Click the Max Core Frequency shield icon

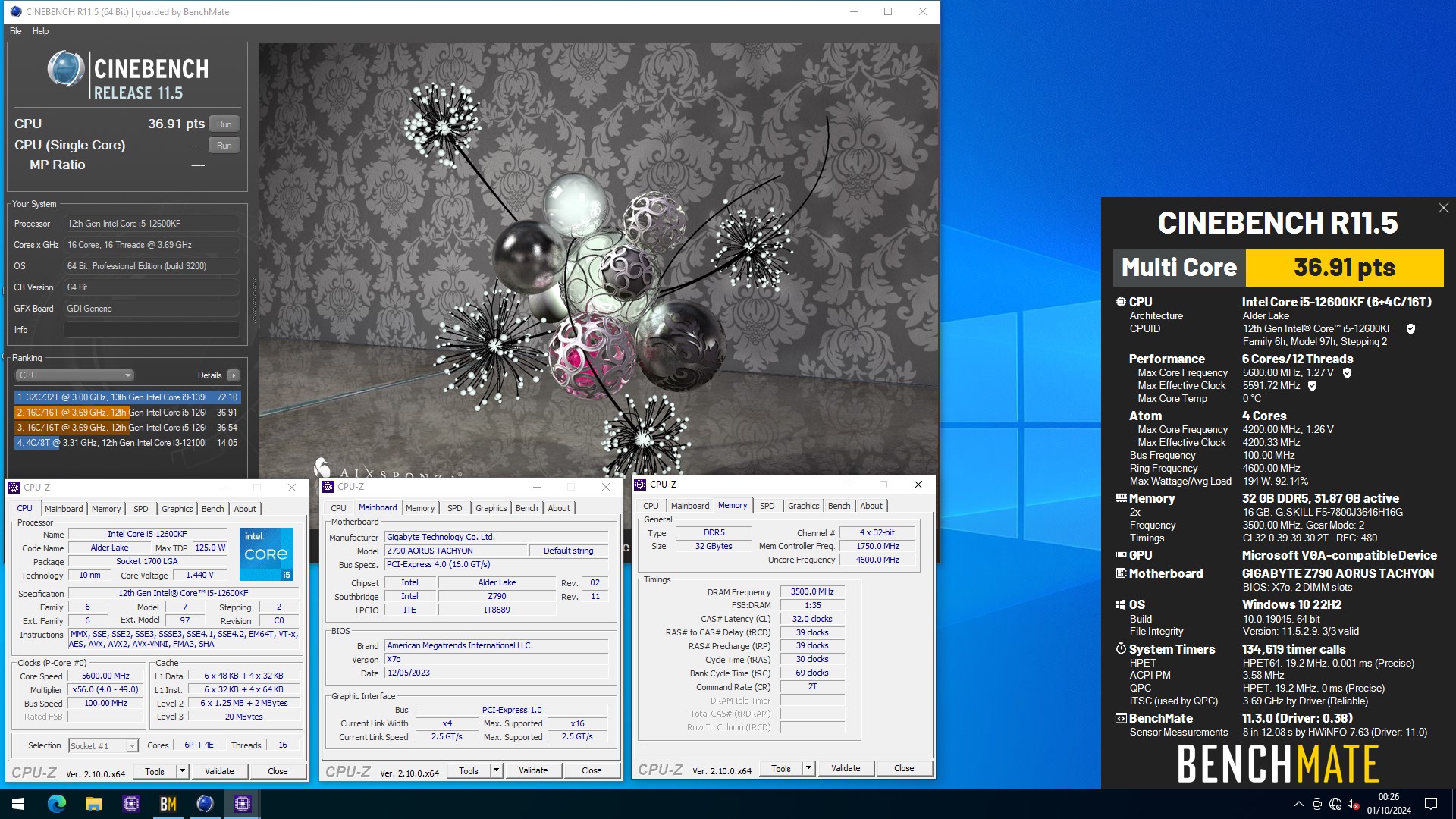tap(1347, 372)
